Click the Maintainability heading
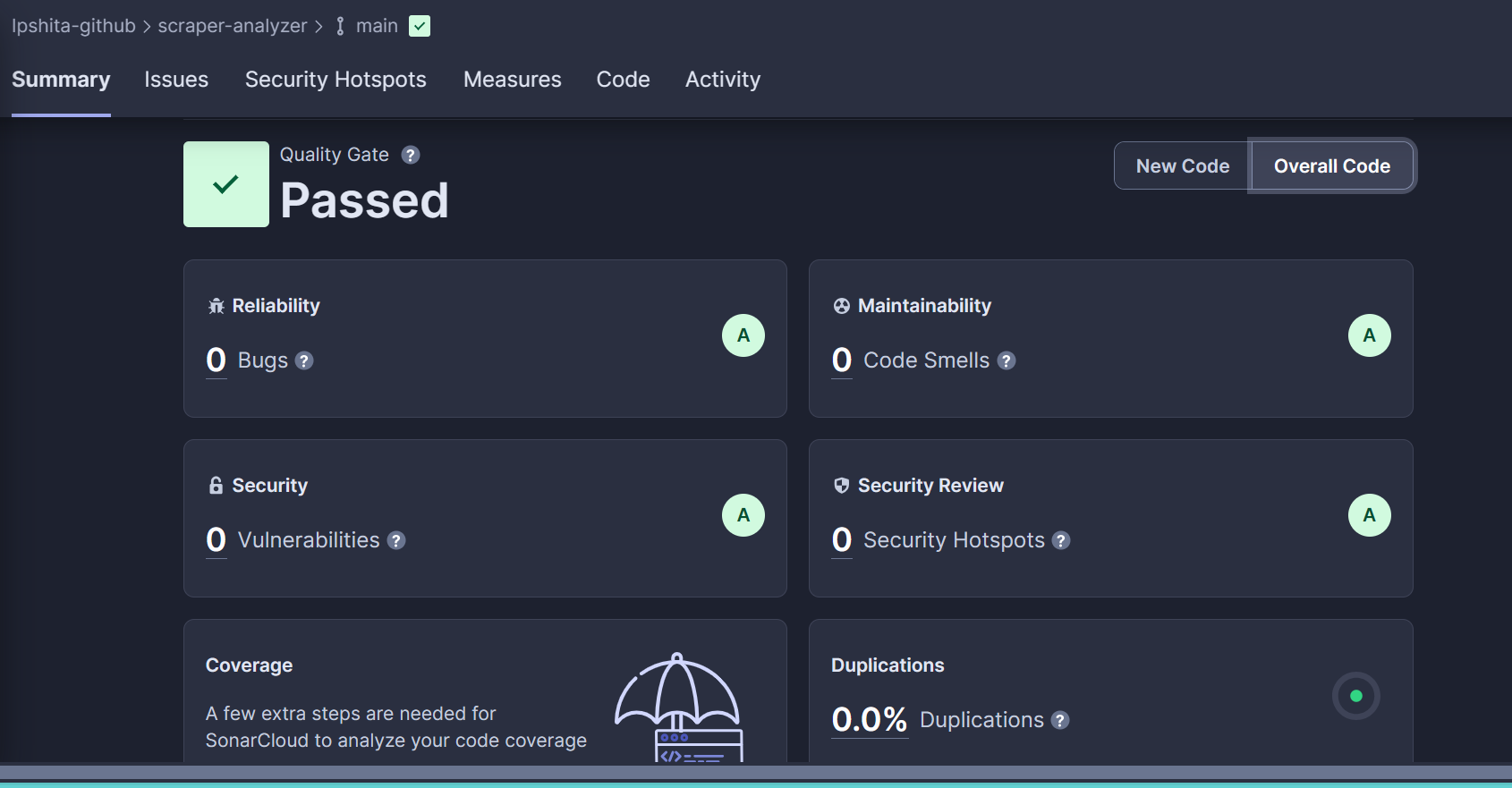This screenshot has height=788, width=1512. point(925,306)
